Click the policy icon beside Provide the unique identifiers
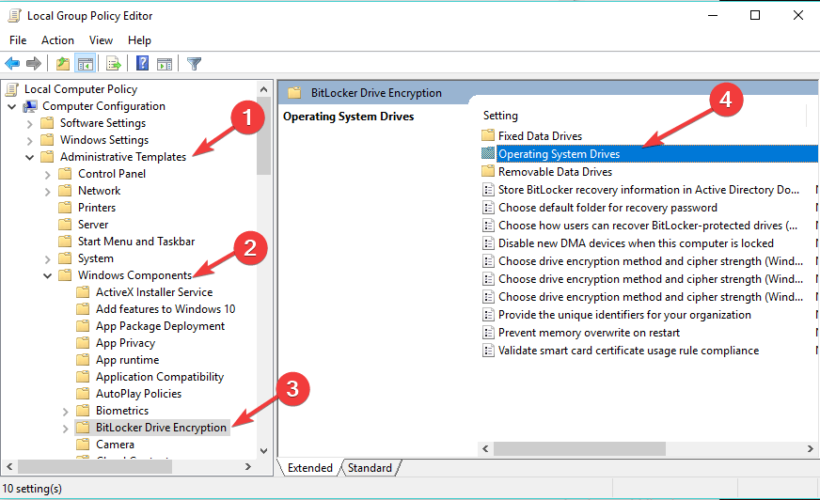 pos(488,315)
